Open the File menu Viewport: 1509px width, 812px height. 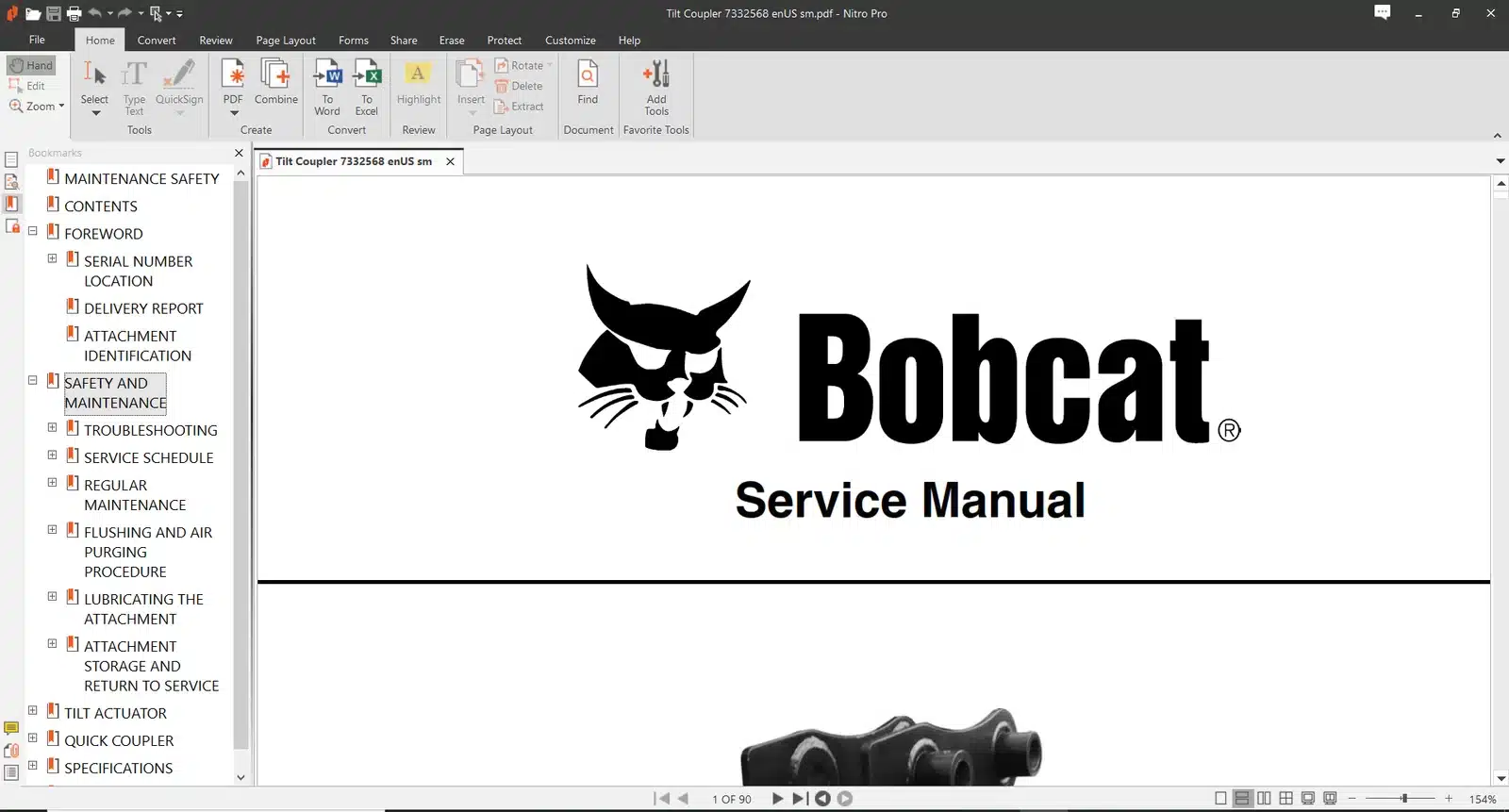pyautogui.click(x=37, y=40)
